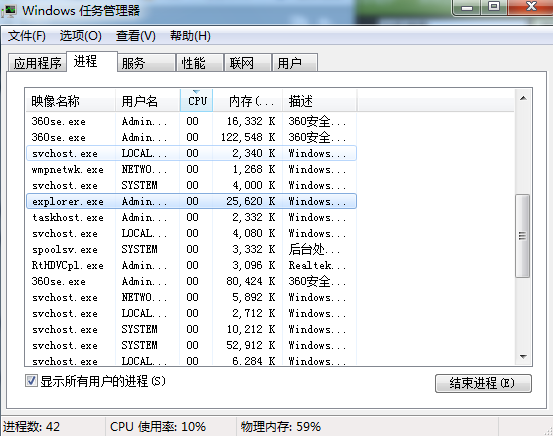Sort by the 用户名 column header
553x436 pixels.
(x=147, y=101)
